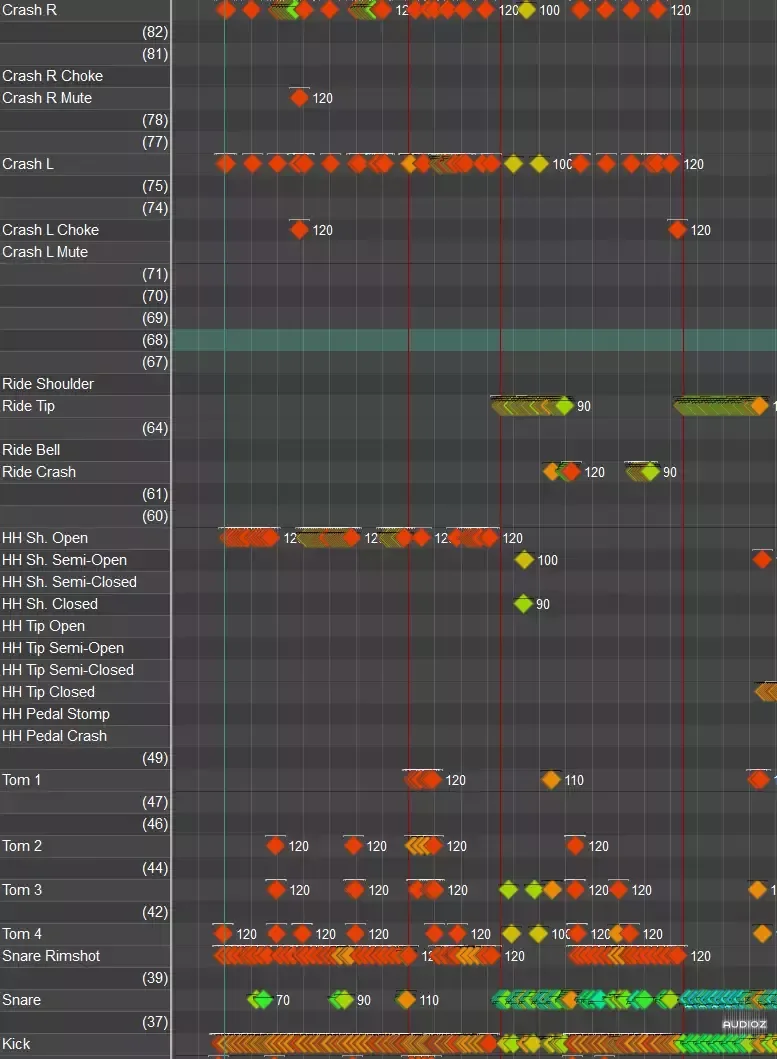Viewport: 777px width, 1059px height.
Task: Click the highlighted (68) note row label
Action: pos(155,340)
